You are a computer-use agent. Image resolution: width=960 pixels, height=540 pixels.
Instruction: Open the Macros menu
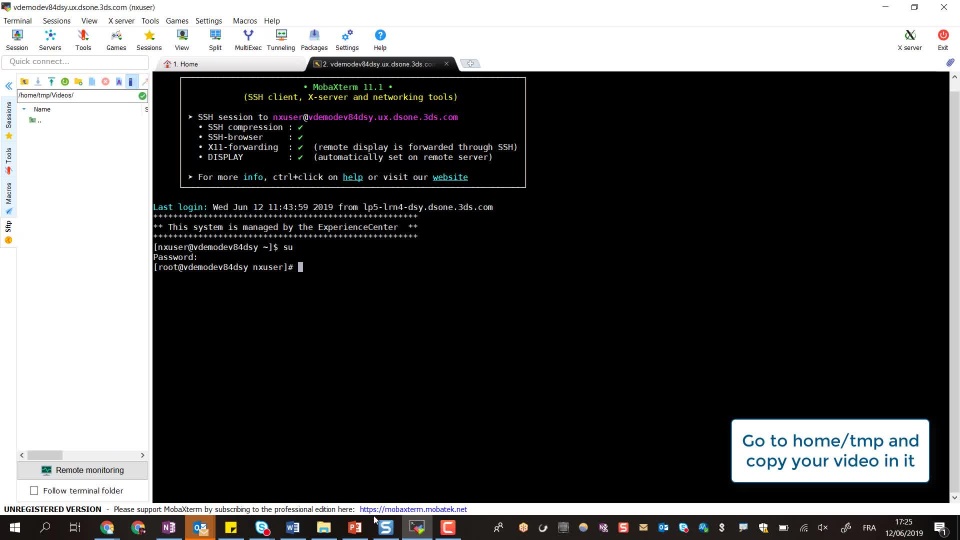click(x=245, y=21)
